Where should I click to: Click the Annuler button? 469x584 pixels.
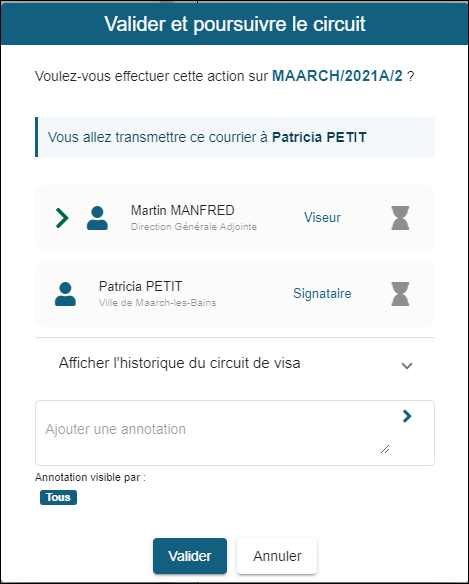[x=277, y=556]
